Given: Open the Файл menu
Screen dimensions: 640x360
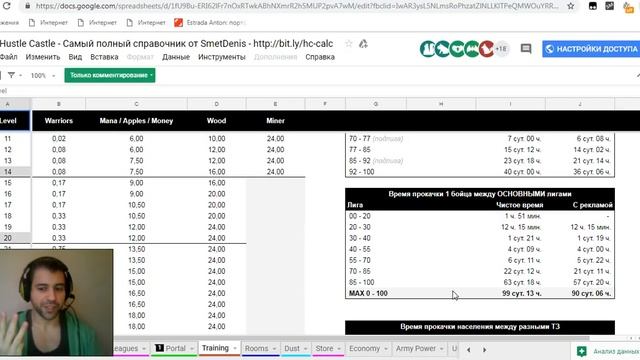Looking at the screenshot, I should coord(9,57).
